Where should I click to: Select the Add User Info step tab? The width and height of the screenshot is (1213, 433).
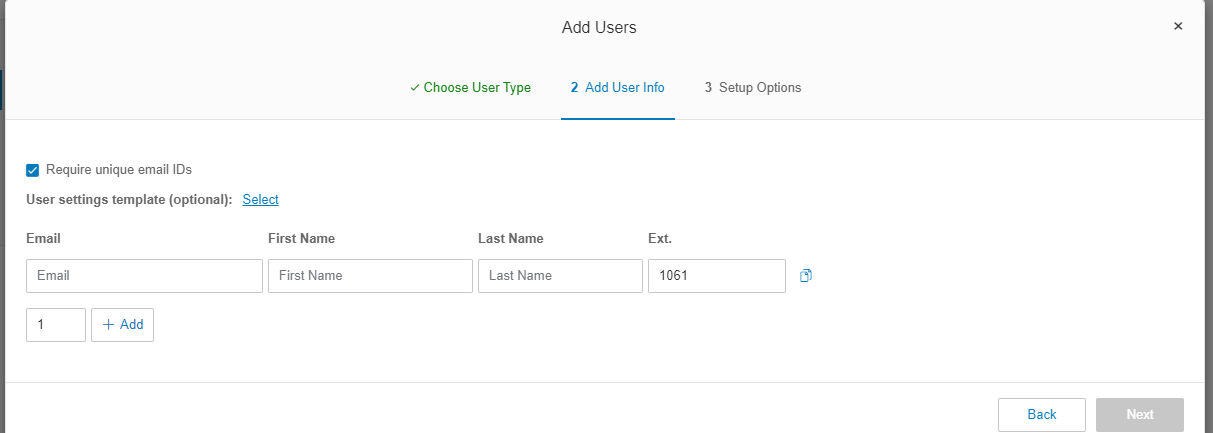(x=617, y=88)
